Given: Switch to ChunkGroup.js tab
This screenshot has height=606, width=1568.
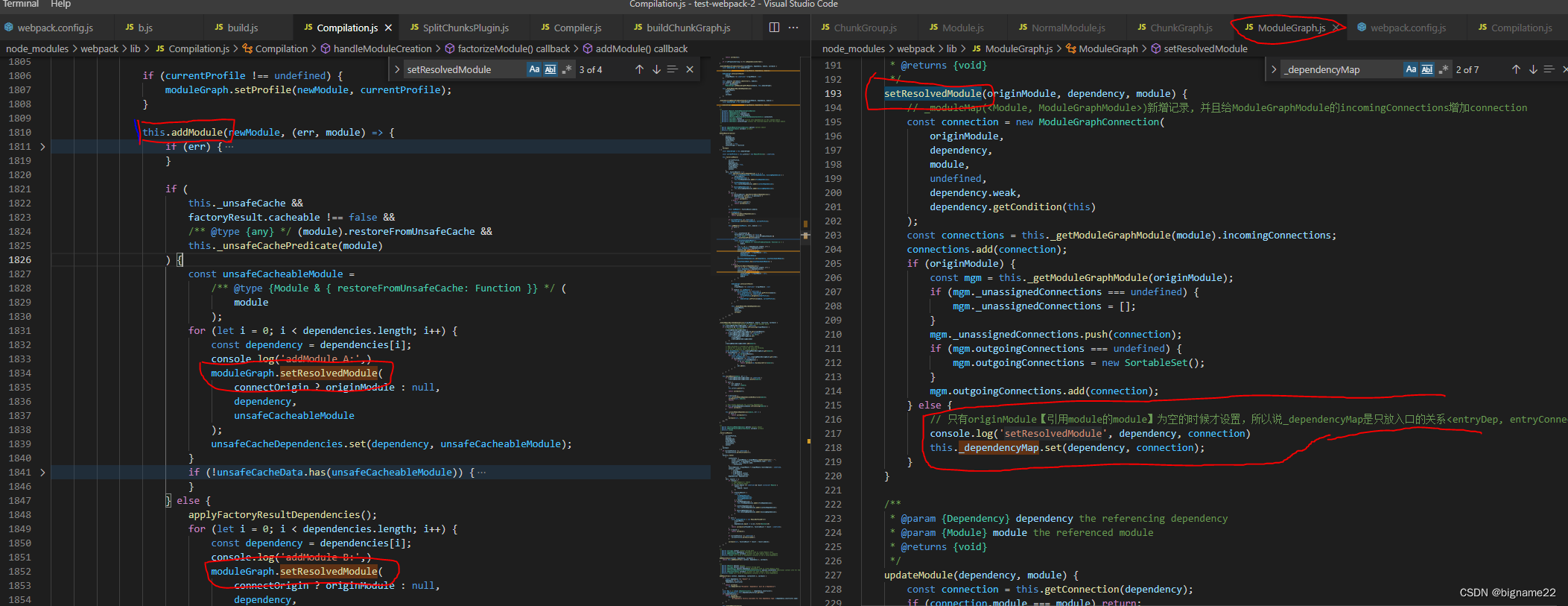Looking at the screenshot, I should 865,28.
